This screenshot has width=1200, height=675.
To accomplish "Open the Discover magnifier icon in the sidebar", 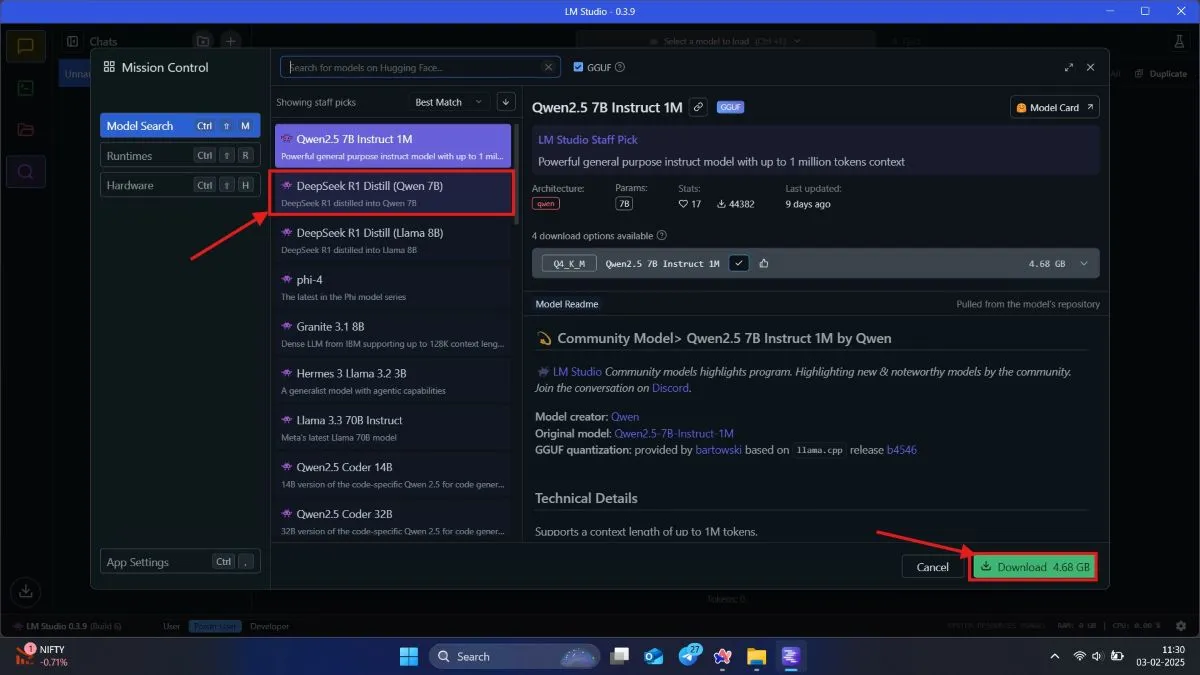I will [26, 172].
